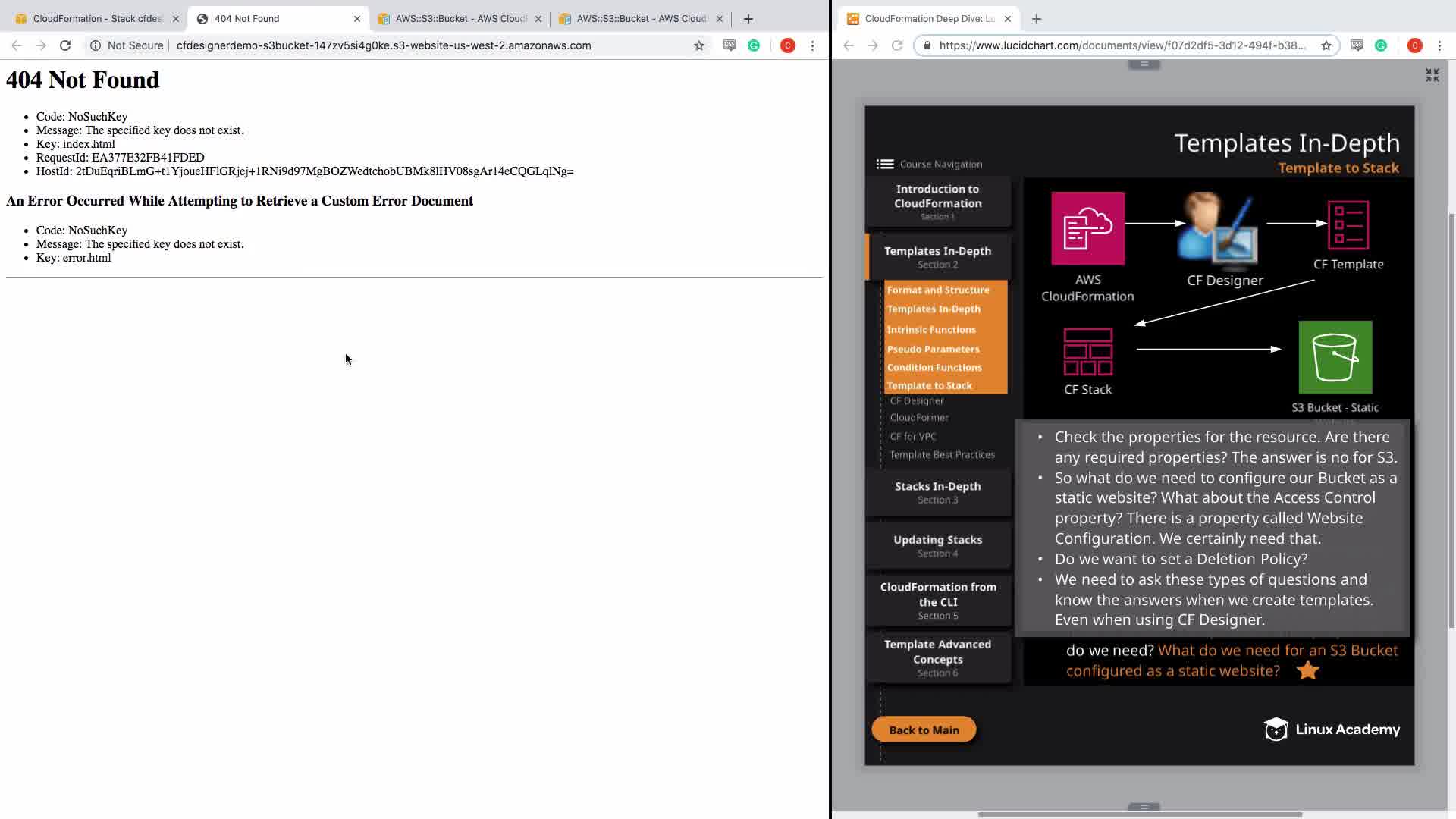The image size is (1456, 819).
Task: Click the S3 Bucket green icon
Action: coord(1335,357)
